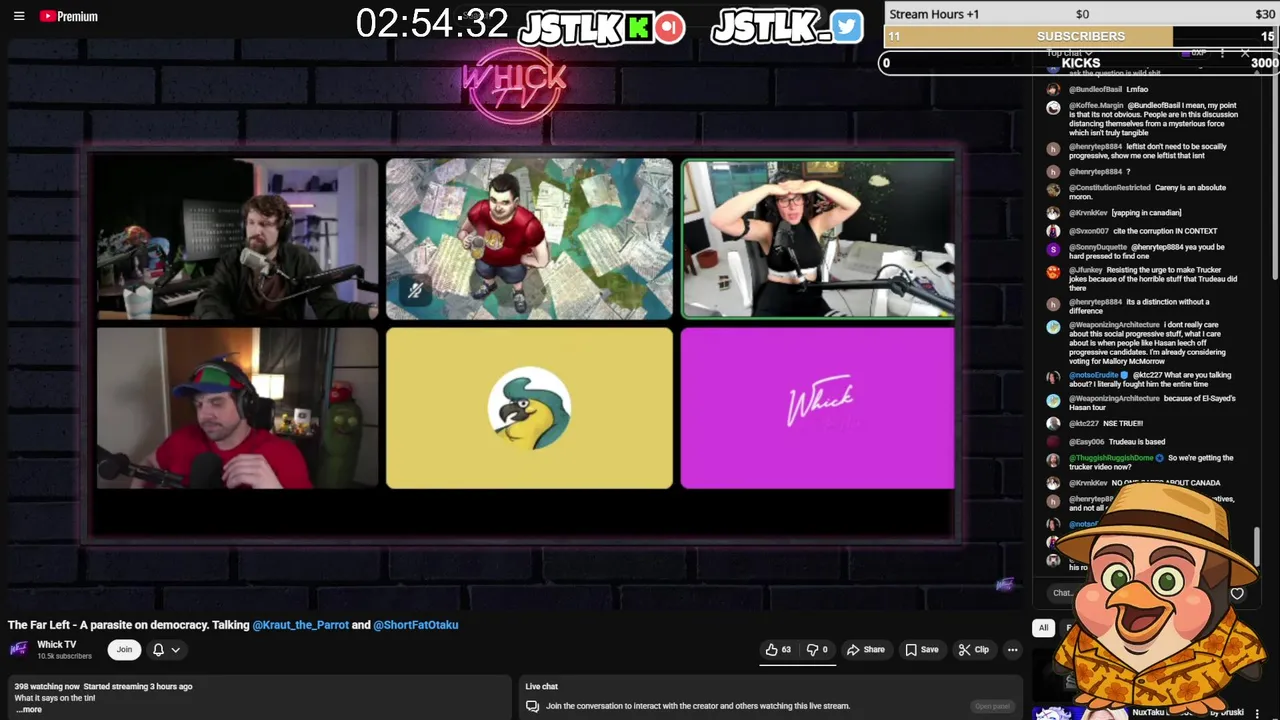Click @SonnyDuquette purple avatar

point(1053,250)
